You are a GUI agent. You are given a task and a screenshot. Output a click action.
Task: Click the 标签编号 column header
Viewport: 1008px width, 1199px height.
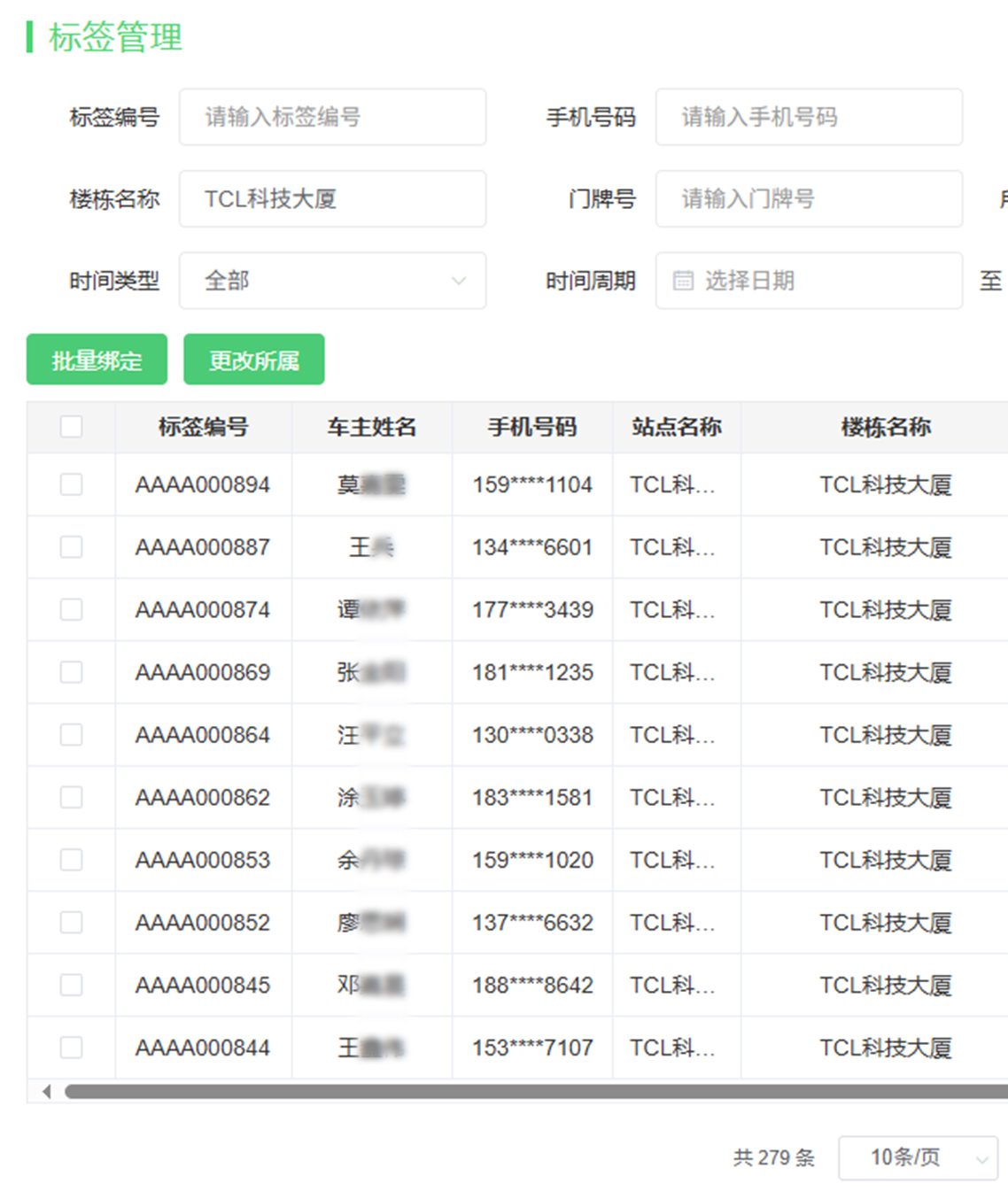[x=203, y=427]
